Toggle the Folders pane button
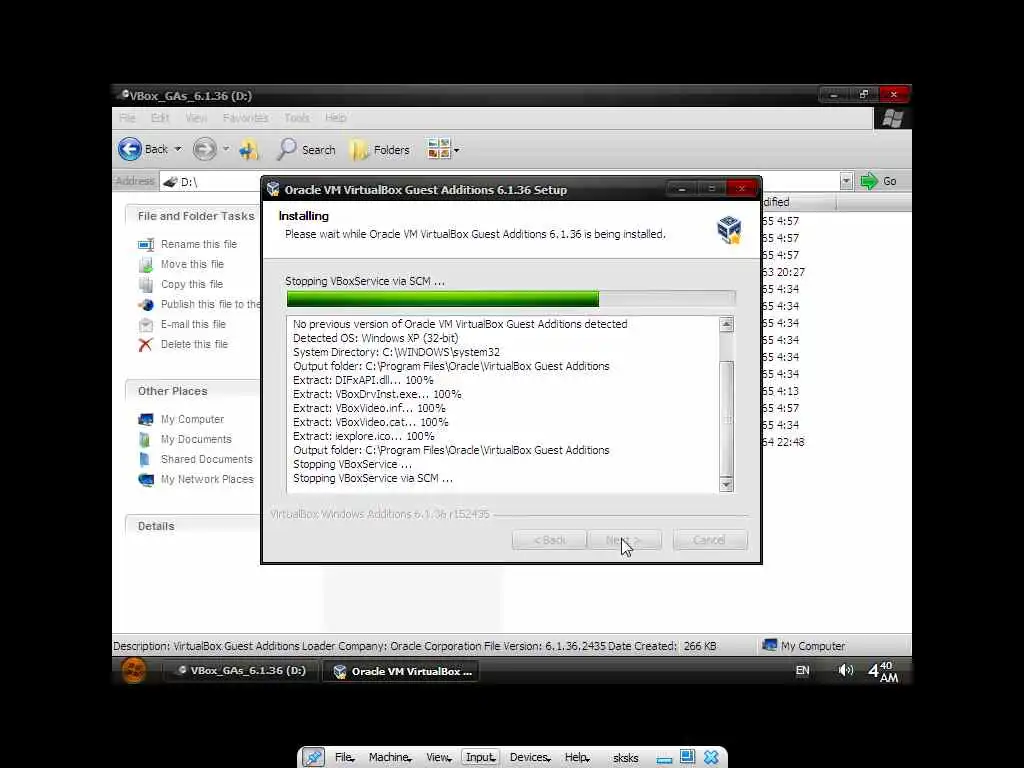This screenshot has height=768, width=1024. 380,150
